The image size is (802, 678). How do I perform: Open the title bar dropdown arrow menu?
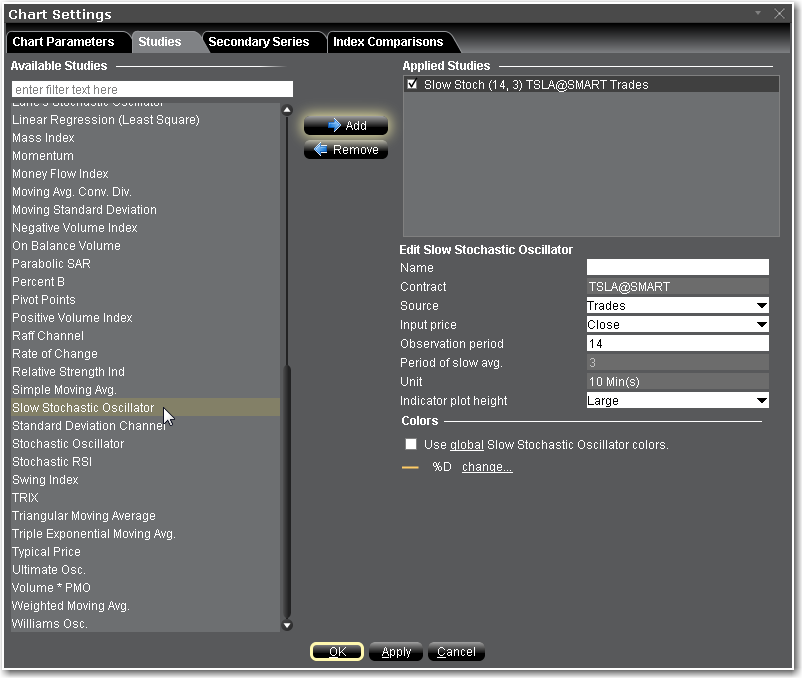[x=758, y=13]
